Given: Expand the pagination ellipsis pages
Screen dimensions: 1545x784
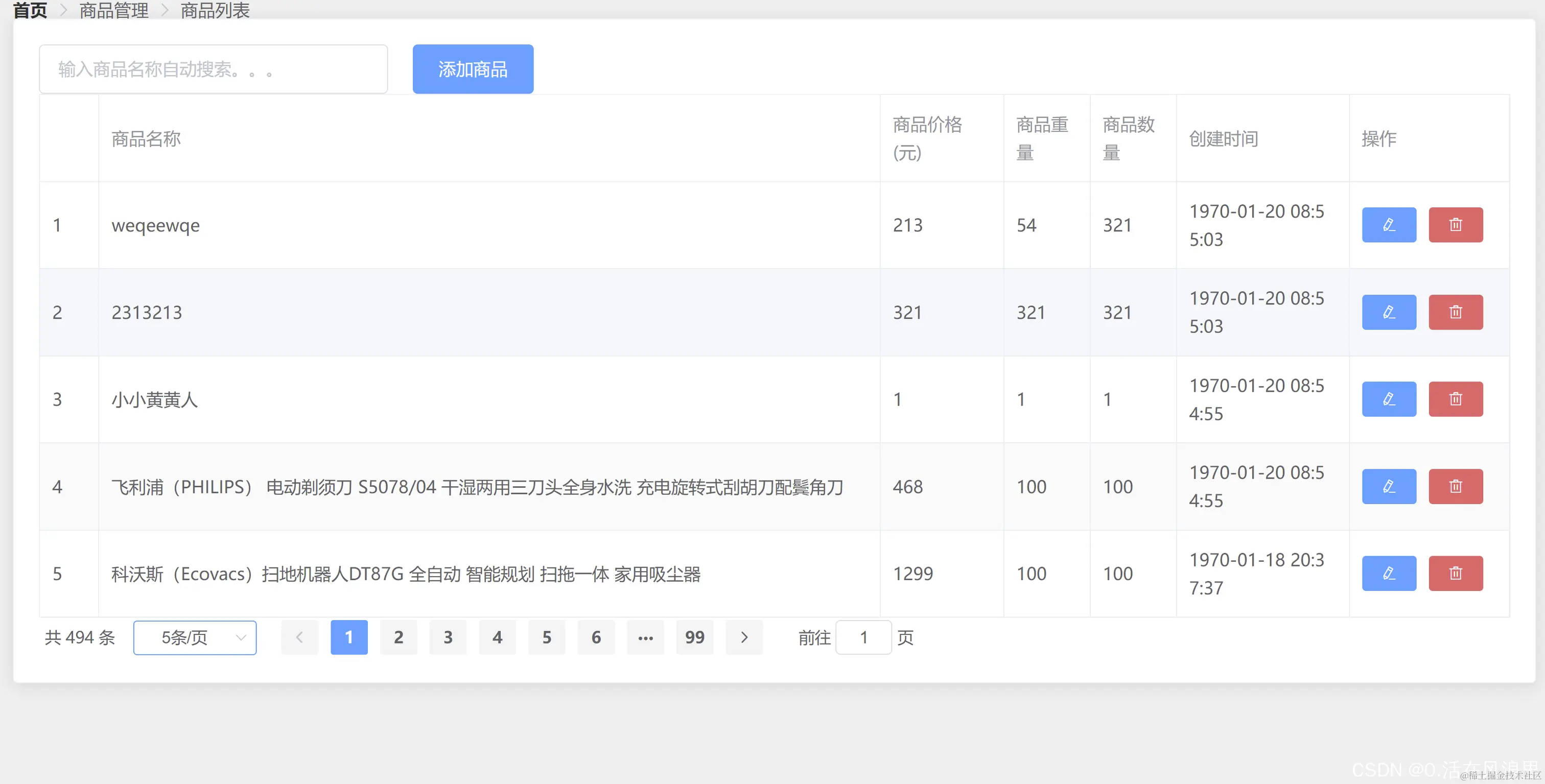Looking at the screenshot, I should pyautogui.click(x=645, y=637).
